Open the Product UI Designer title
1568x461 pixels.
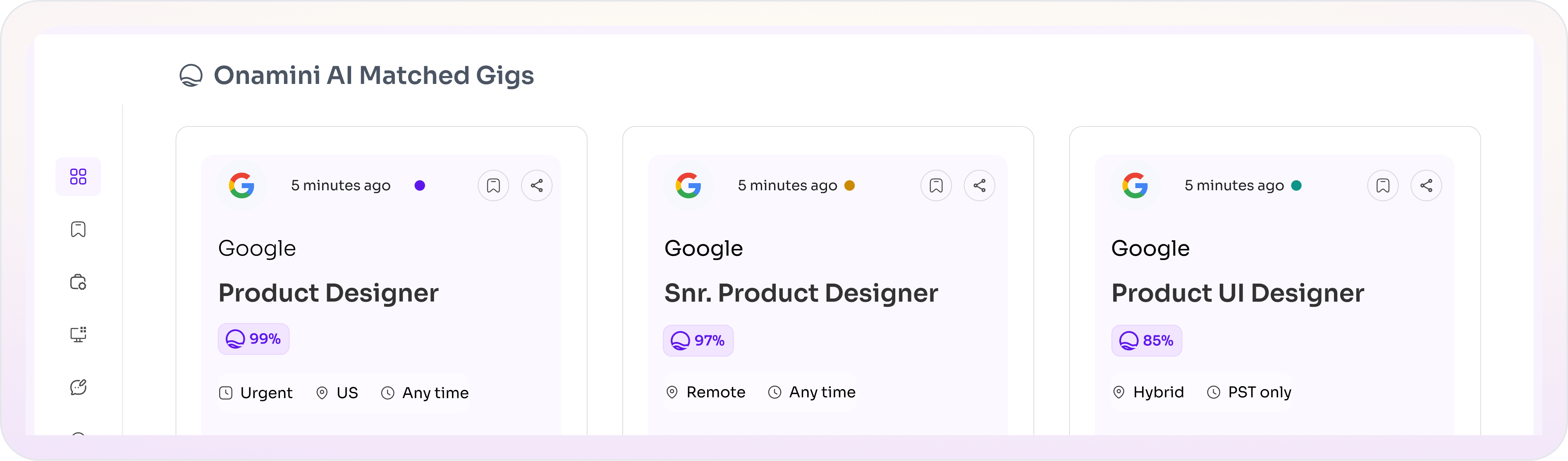tap(1237, 294)
